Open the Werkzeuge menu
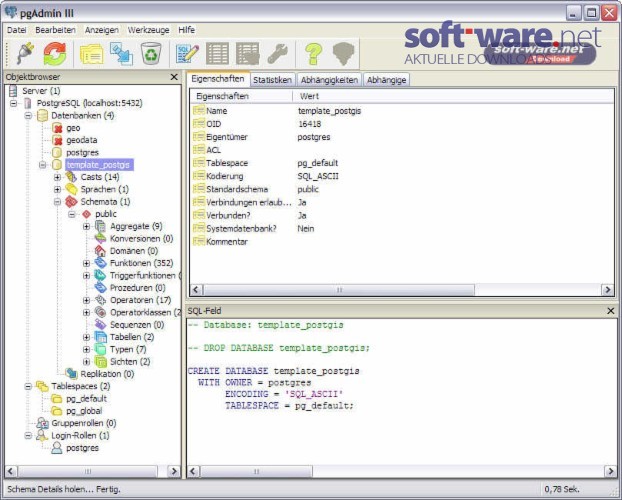The height and width of the screenshot is (500, 622). coord(148,30)
